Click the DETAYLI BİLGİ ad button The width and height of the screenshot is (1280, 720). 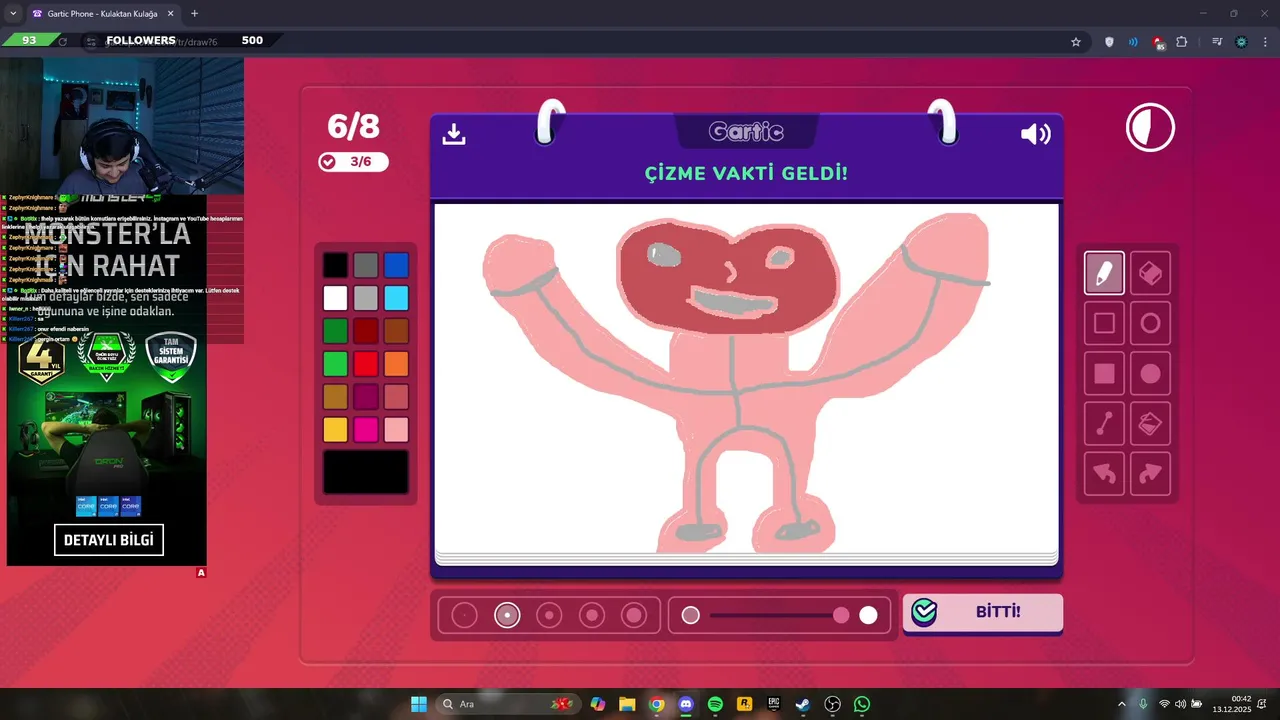coord(109,540)
